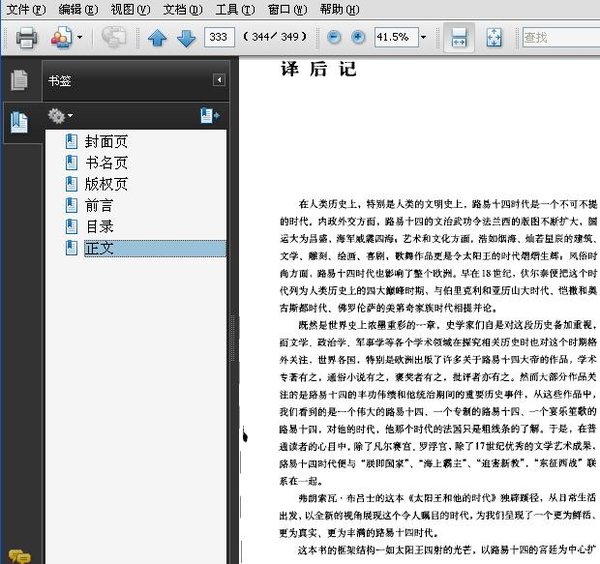Click the 查找 search box
The width and height of the screenshot is (600, 564).
pos(558,38)
